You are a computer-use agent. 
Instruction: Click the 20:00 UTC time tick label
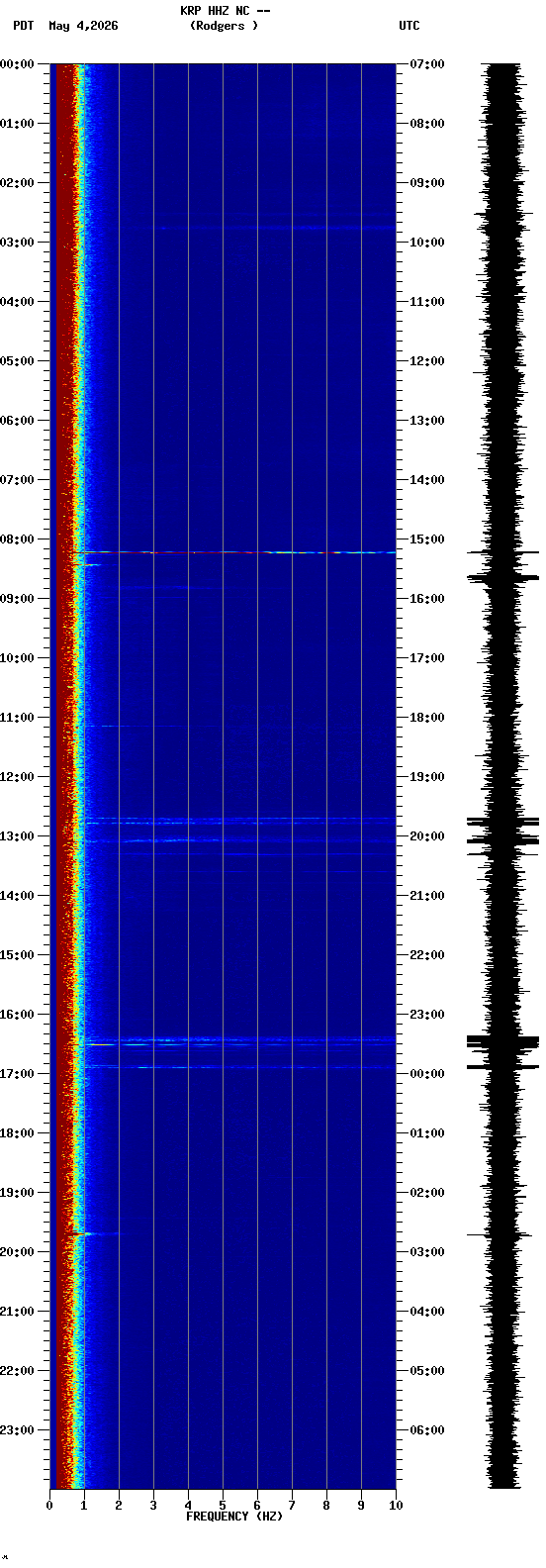427,836
